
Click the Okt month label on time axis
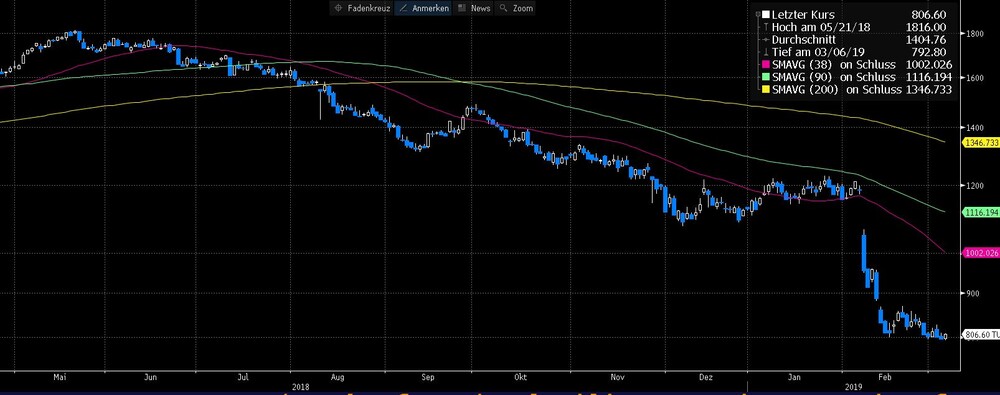tap(520, 378)
